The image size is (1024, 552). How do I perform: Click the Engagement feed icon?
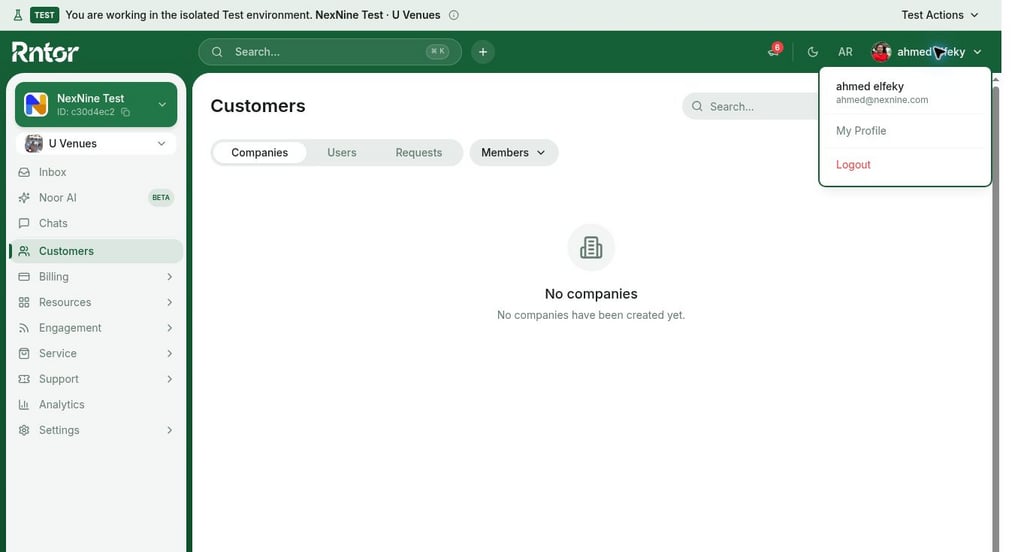(x=24, y=328)
